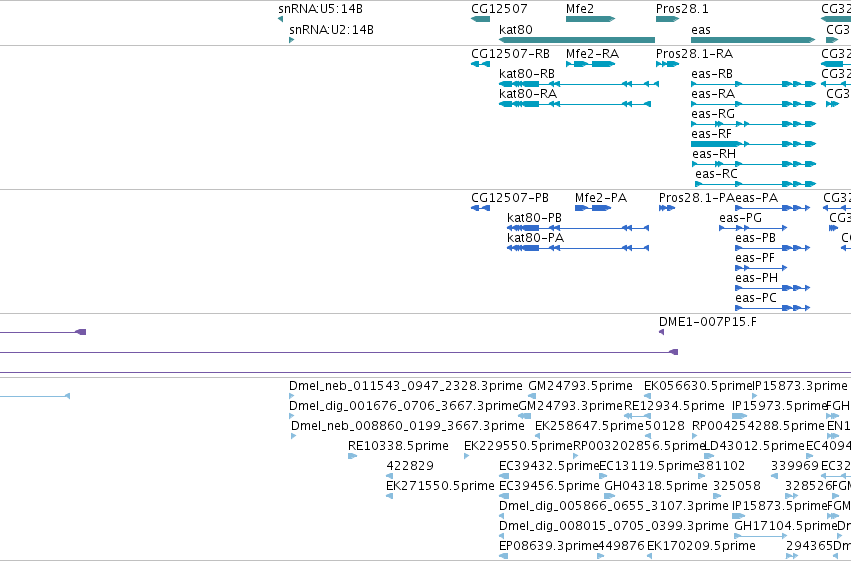Click the Dmel_dig_005866_0655_3107.3prime label

coord(613,506)
